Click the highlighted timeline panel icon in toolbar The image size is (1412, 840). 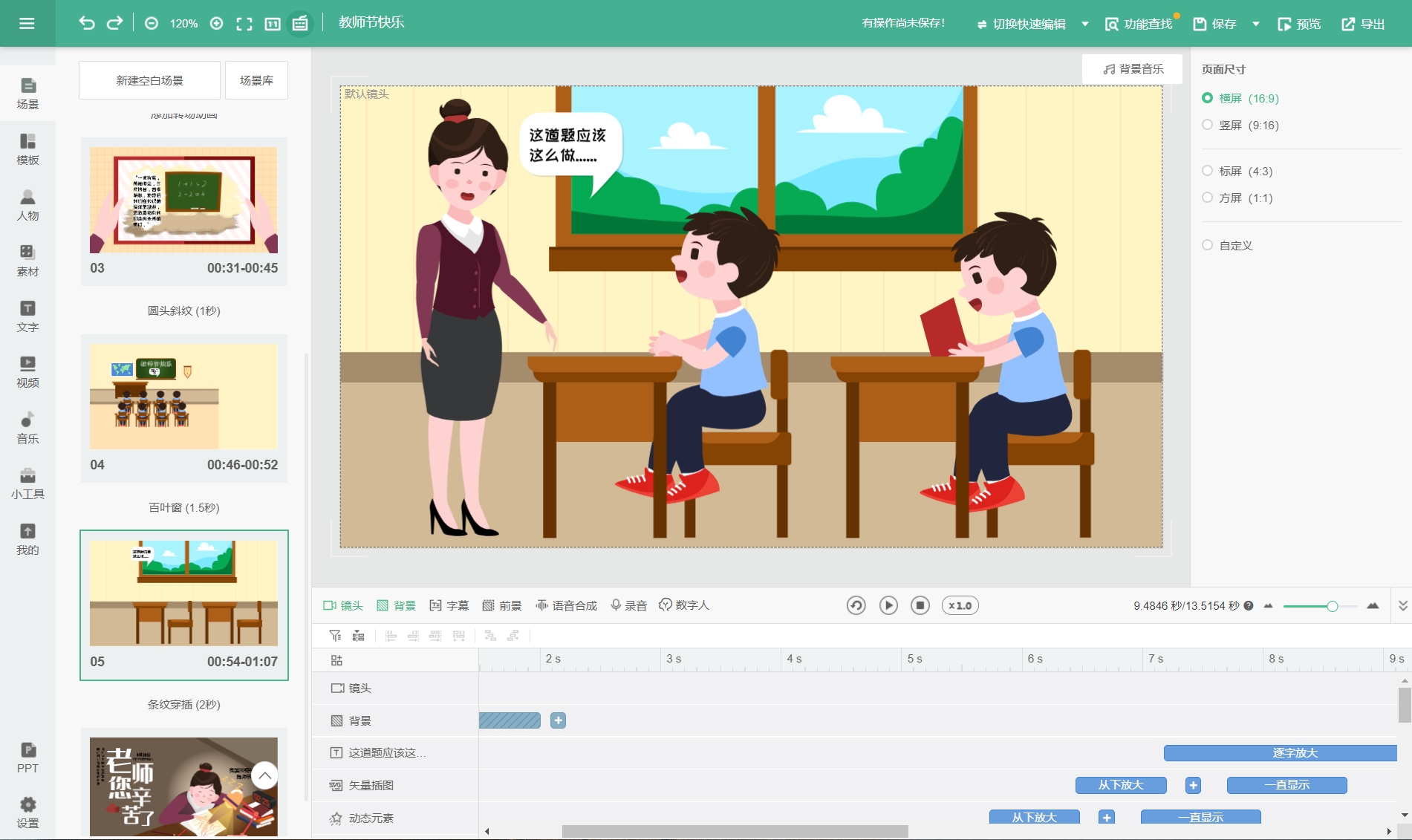pyautogui.click(x=300, y=24)
